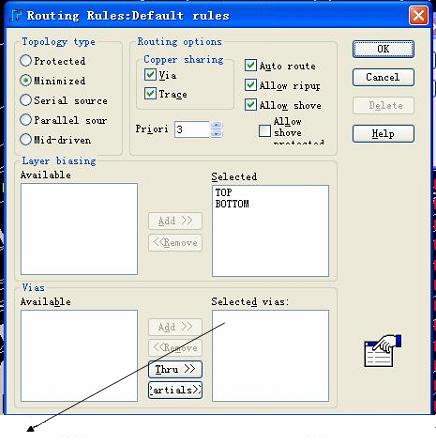Select BOTTOM in Selected layers list
This screenshot has height=442, width=436.
tap(232, 204)
